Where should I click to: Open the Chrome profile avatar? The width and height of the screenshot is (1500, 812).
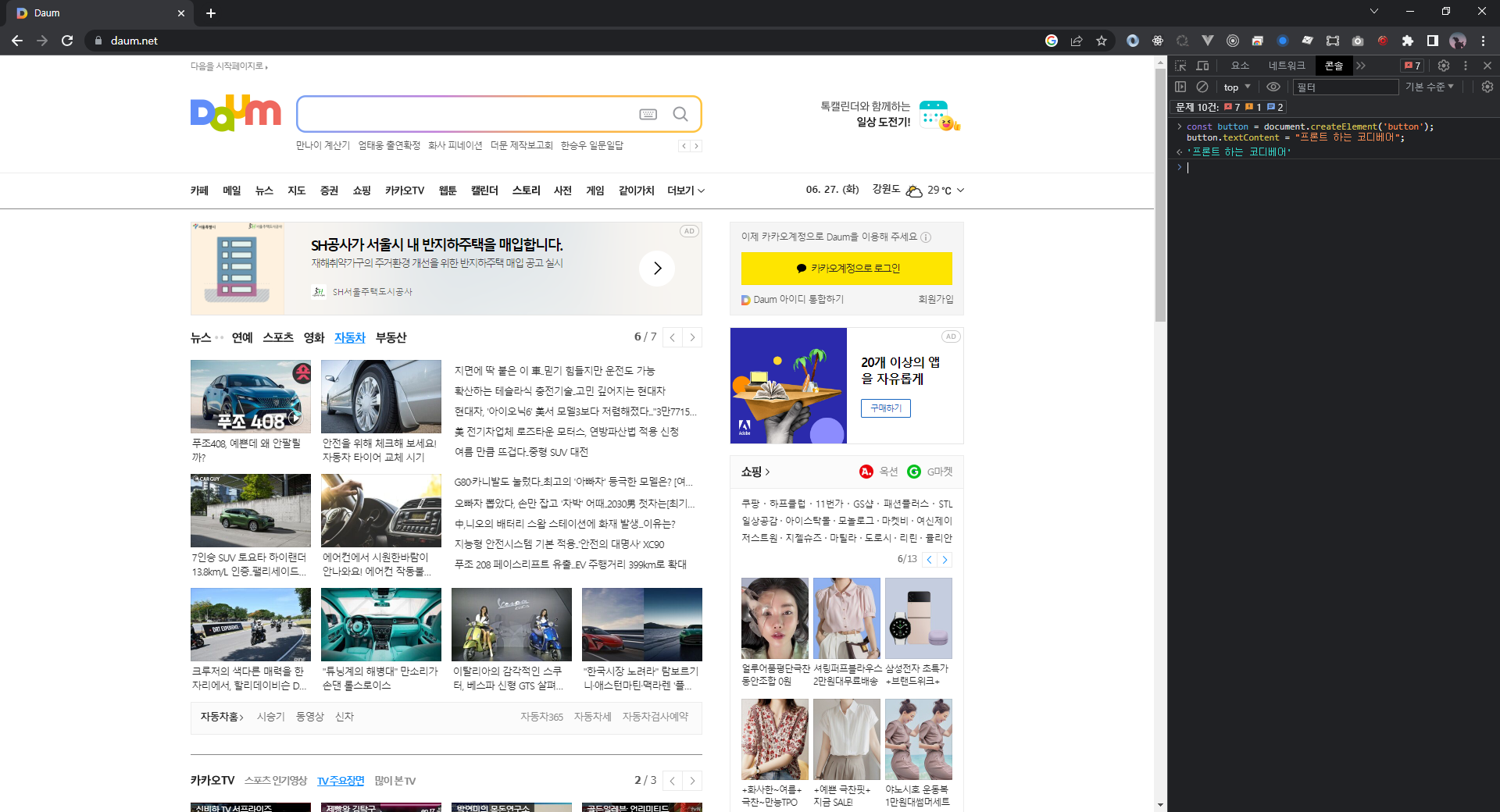(1458, 41)
